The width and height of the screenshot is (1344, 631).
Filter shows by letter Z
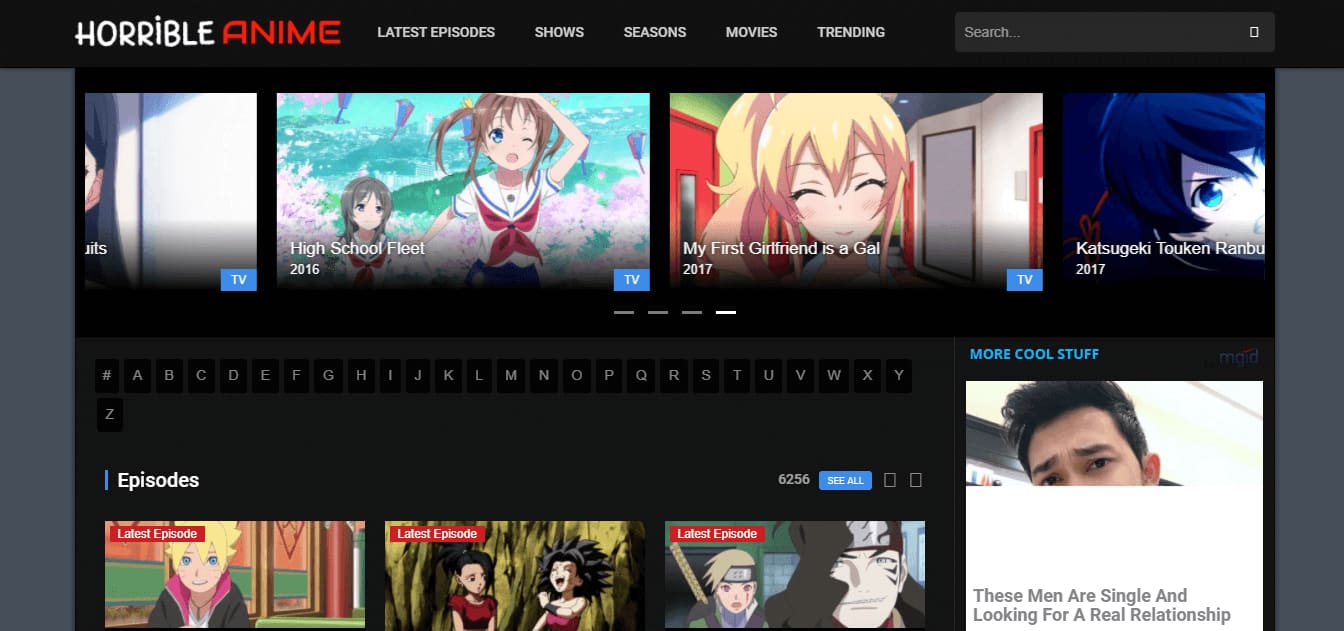(x=109, y=415)
